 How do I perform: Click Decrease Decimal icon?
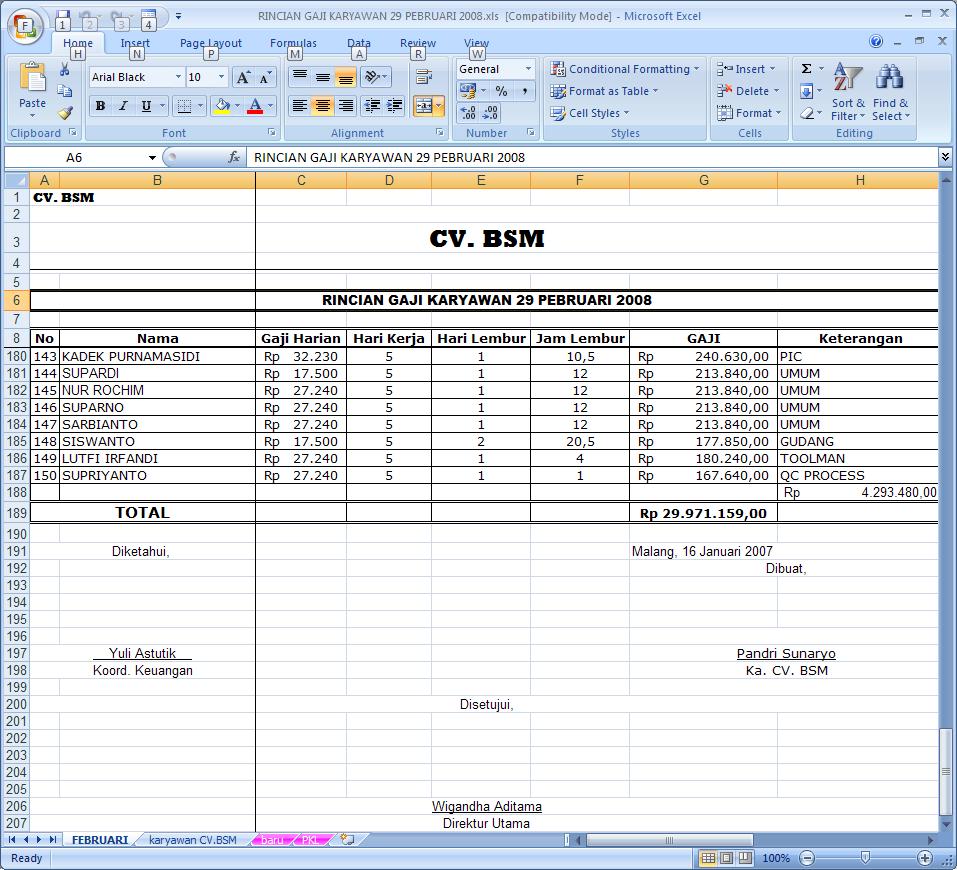click(x=490, y=113)
